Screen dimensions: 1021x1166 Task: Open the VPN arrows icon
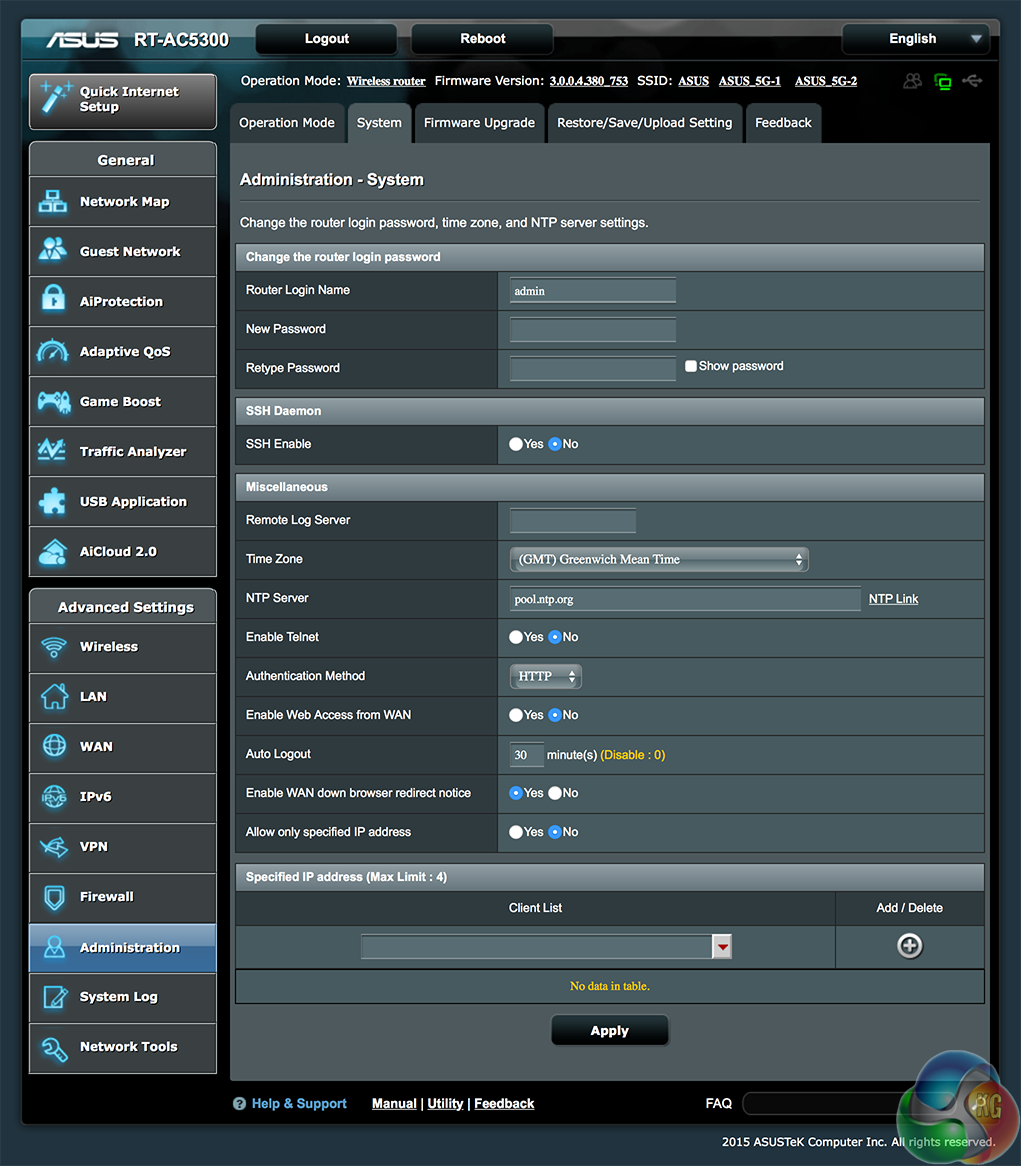tap(54, 846)
